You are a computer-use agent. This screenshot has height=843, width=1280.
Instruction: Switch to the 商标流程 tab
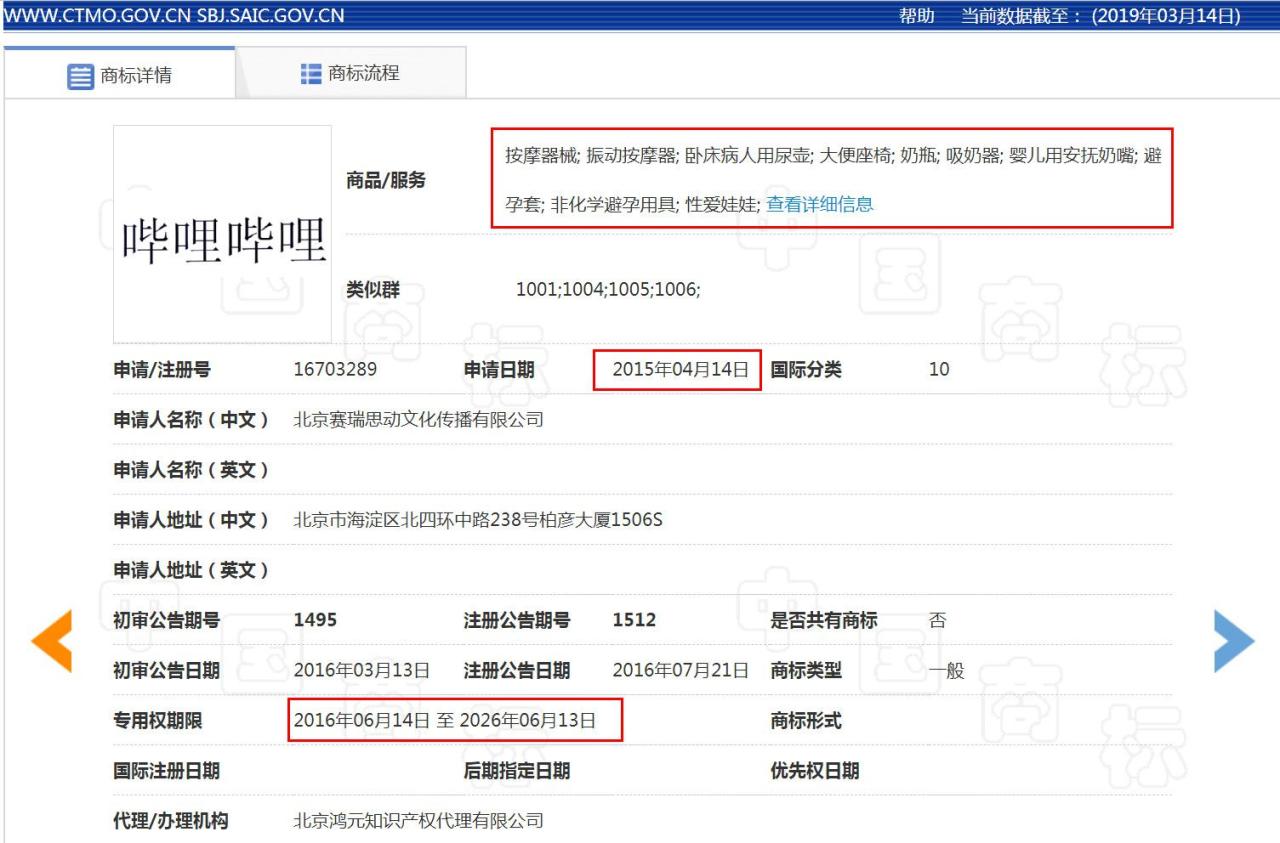363,74
